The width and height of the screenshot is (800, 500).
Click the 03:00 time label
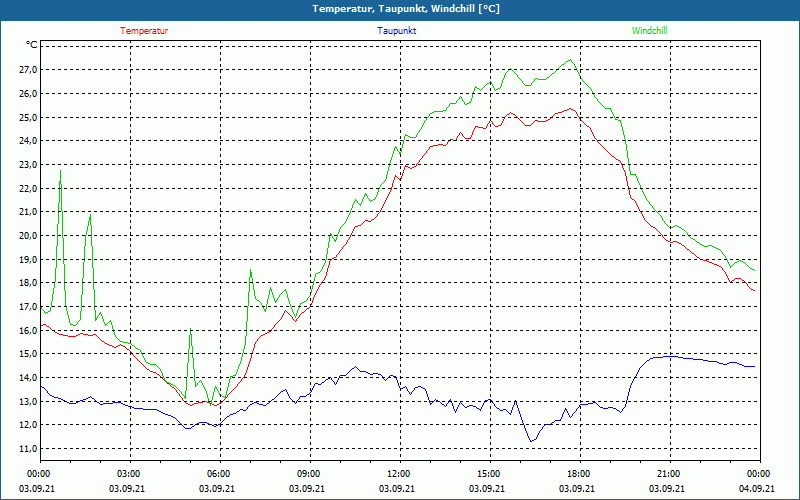pyautogui.click(x=131, y=474)
